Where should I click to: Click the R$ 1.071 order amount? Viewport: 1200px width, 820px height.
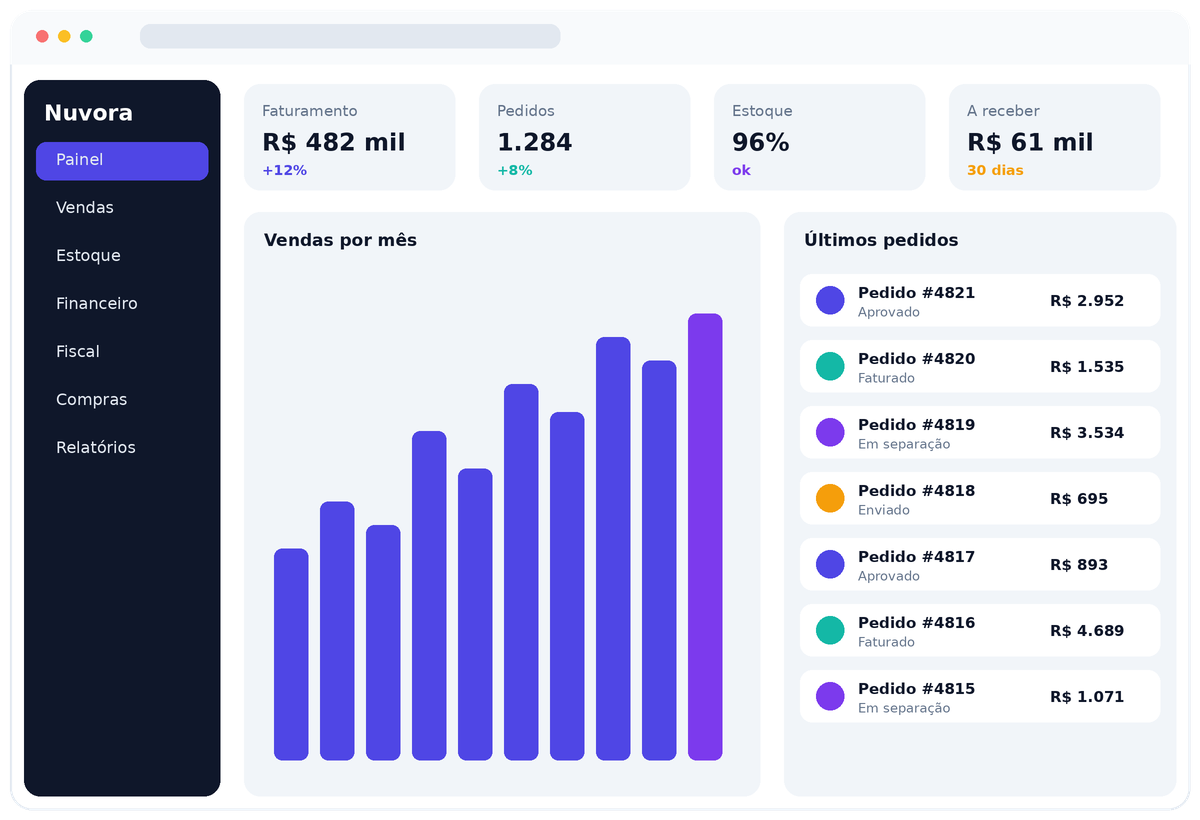point(1087,697)
